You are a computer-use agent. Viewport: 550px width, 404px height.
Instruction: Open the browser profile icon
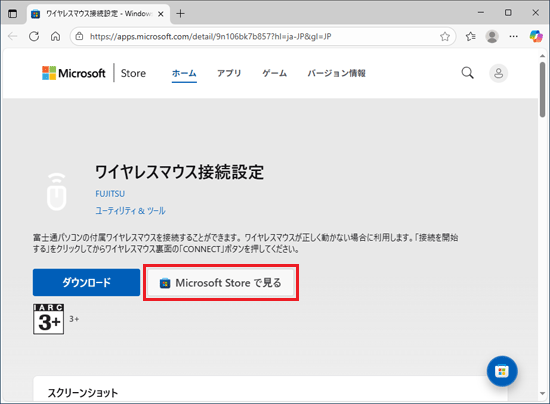coord(492,36)
